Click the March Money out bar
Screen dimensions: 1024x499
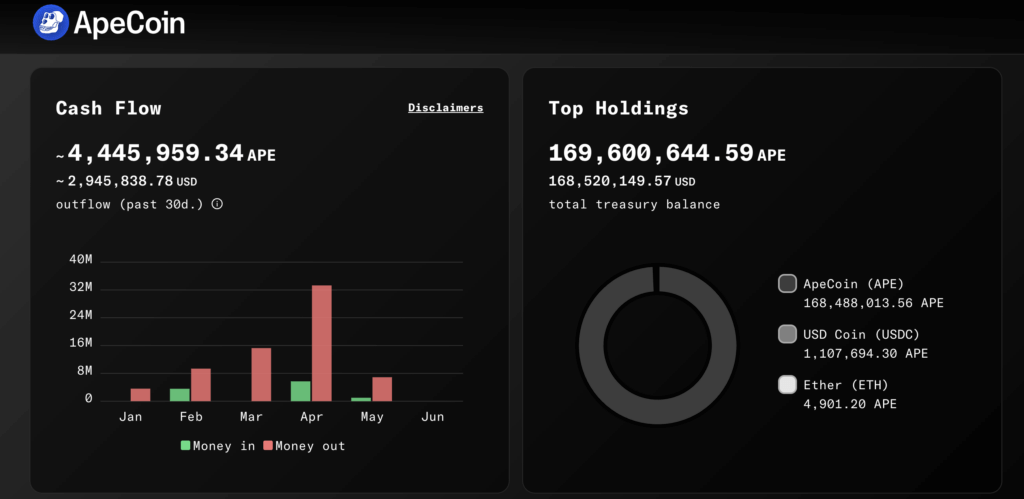261,374
